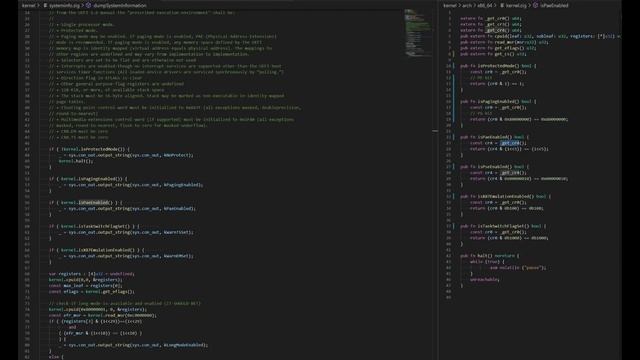Click 'const eflags = kernel.get_eflags();' line
The image size is (640, 360).
[91, 291]
